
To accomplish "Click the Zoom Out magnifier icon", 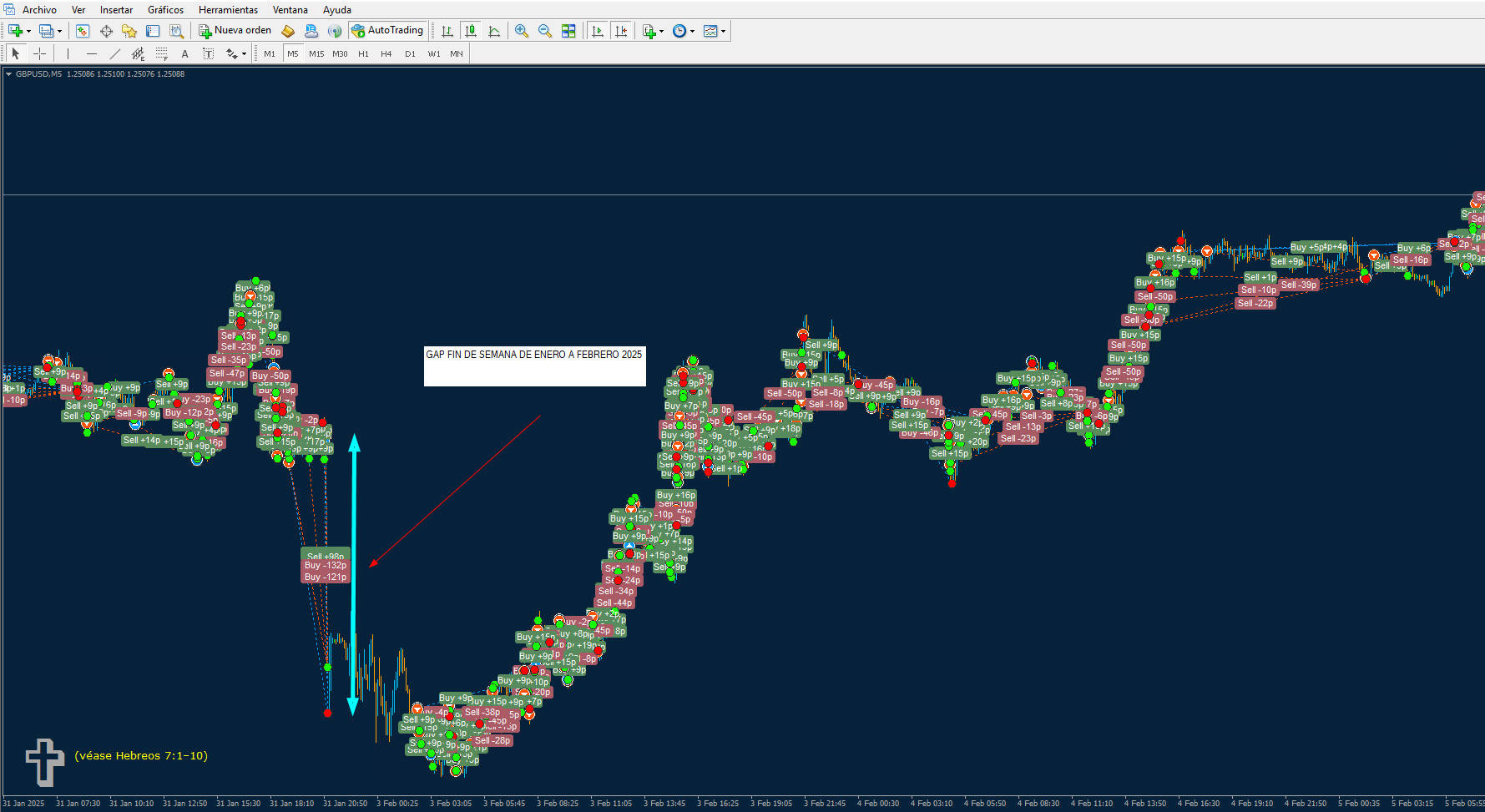I will tap(545, 31).
